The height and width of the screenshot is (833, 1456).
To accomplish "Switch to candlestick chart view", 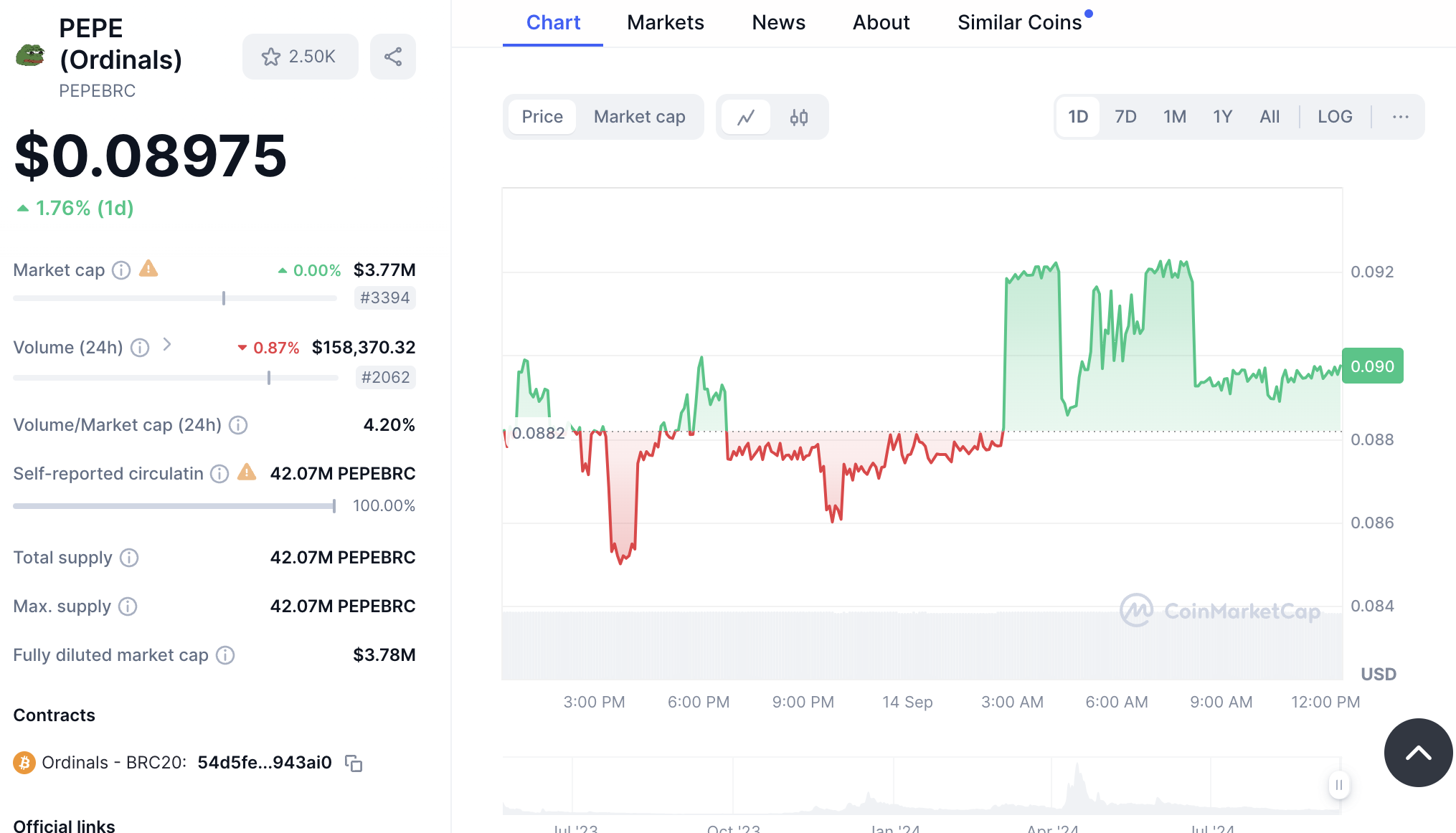I will tap(799, 117).
